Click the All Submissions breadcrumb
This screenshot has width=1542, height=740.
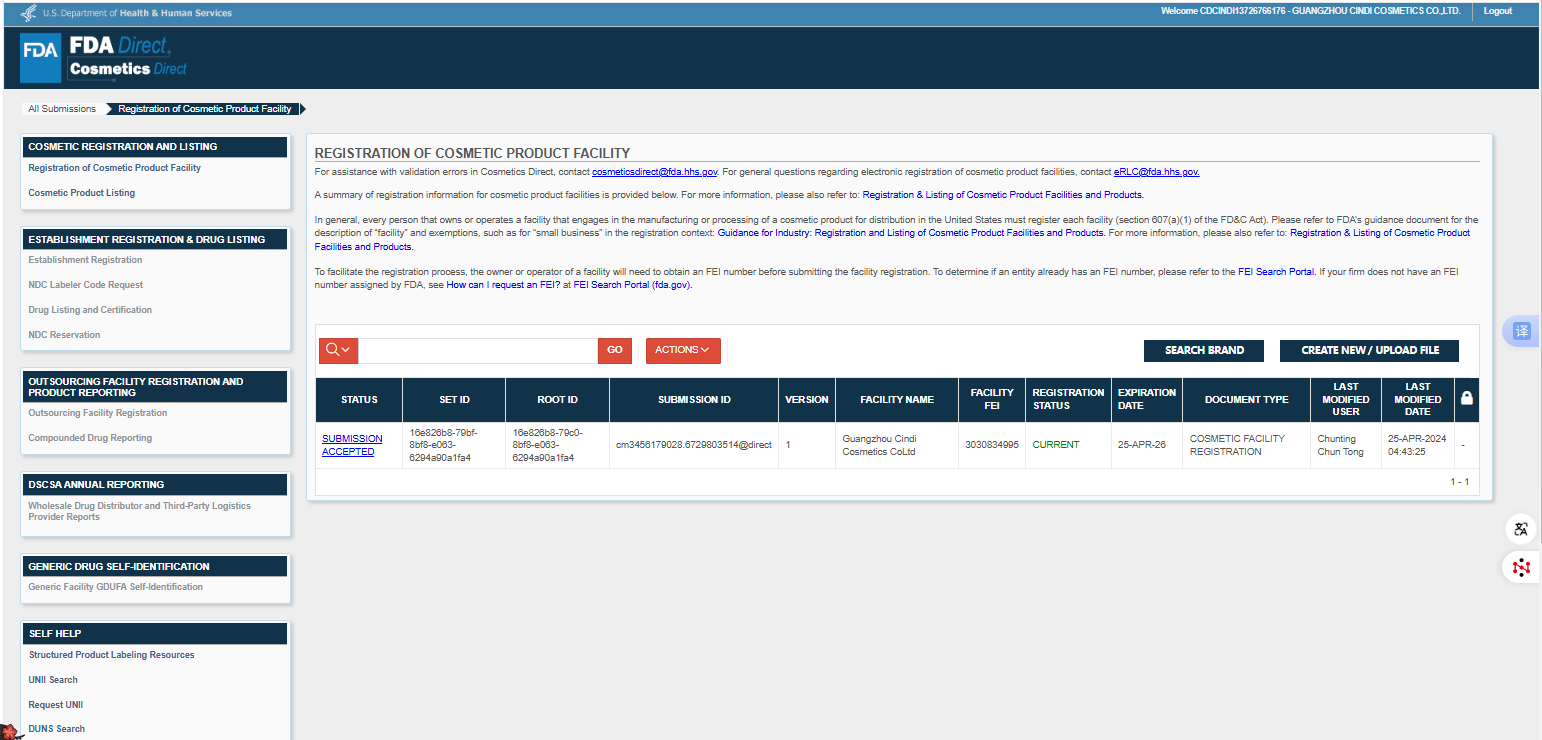click(x=62, y=109)
